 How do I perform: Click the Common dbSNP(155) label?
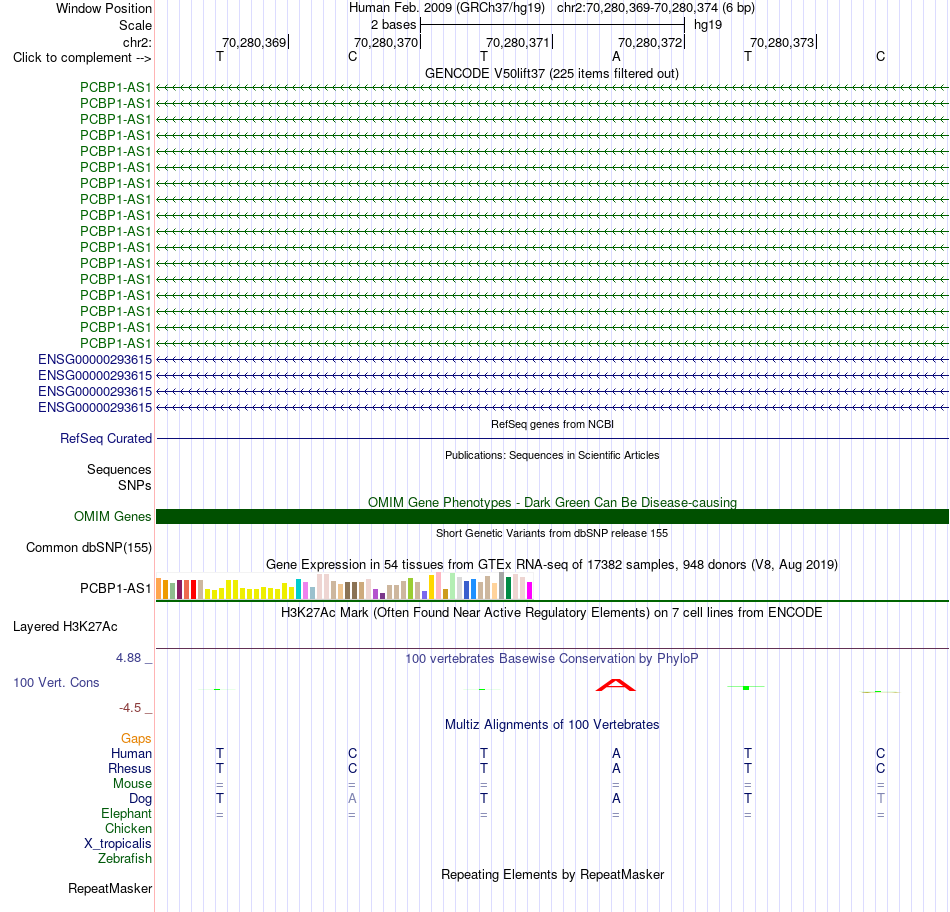pos(89,547)
